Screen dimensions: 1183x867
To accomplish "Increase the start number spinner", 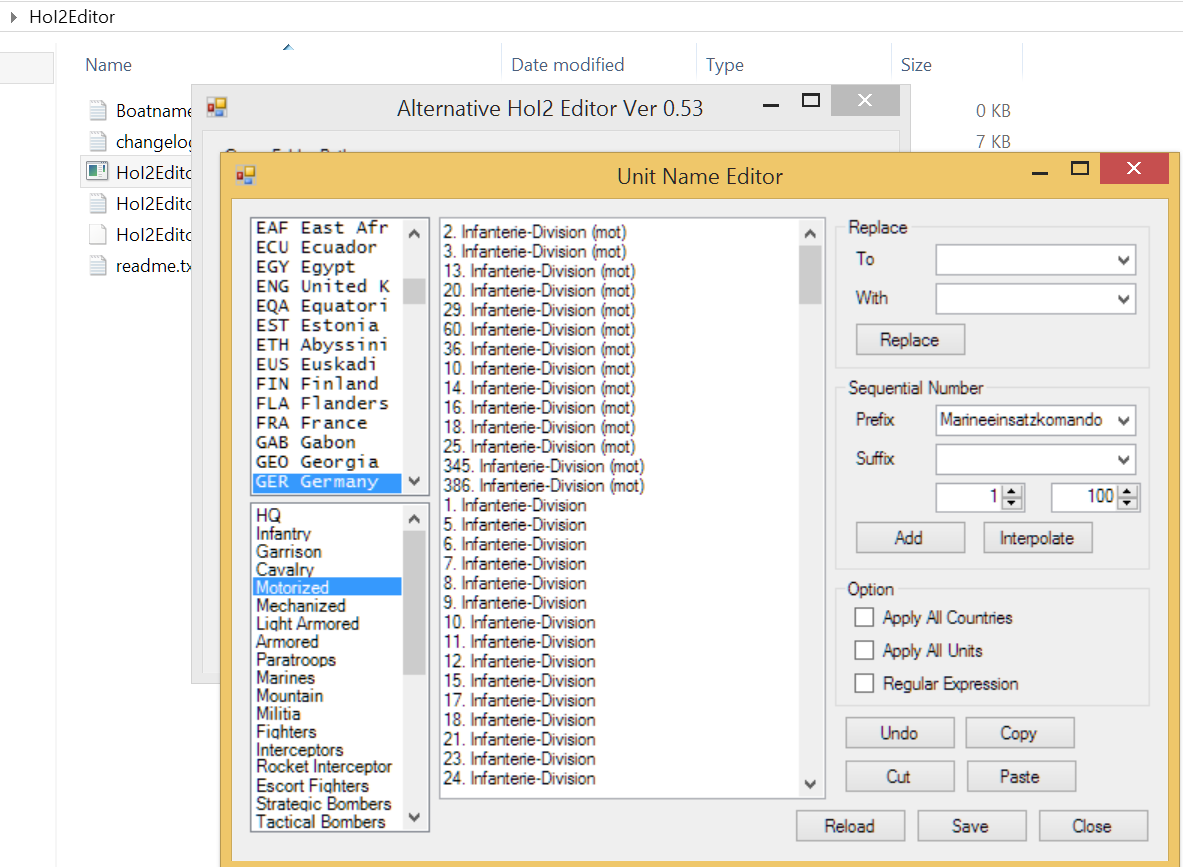I will [x=1012, y=490].
